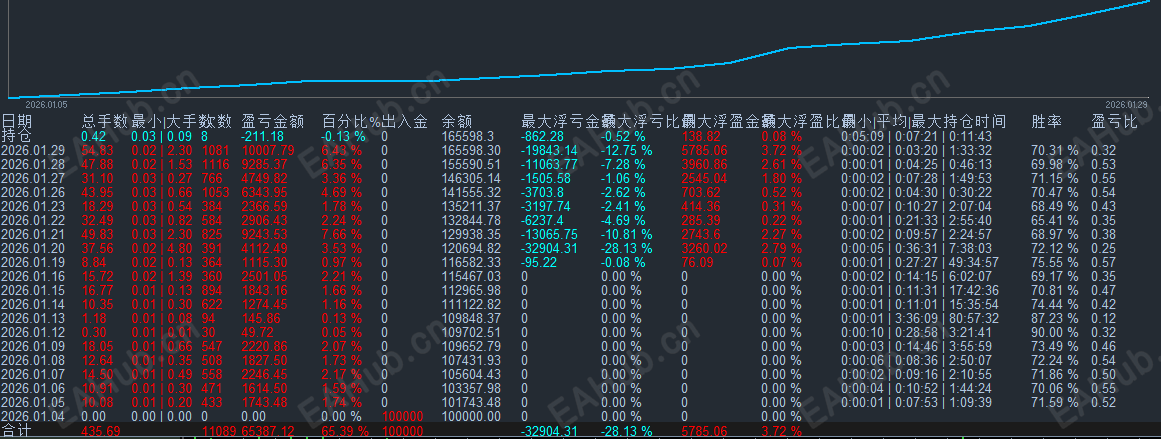Click the open position loss -211.18
This screenshot has width=1161, height=439.
tap(263, 136)
